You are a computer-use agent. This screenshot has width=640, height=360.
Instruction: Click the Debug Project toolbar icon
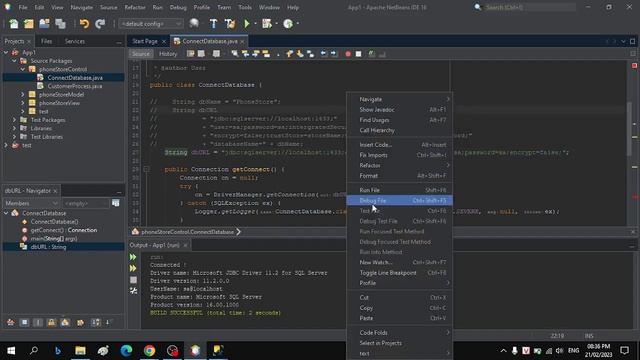point(267,24)
